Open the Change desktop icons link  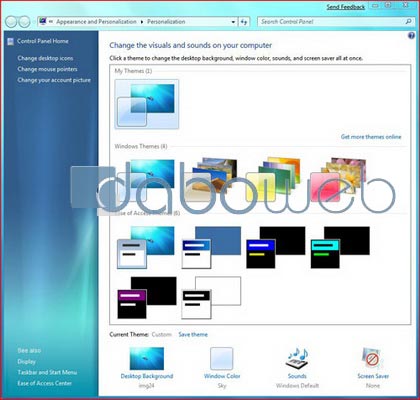click(x=45, y=58)
